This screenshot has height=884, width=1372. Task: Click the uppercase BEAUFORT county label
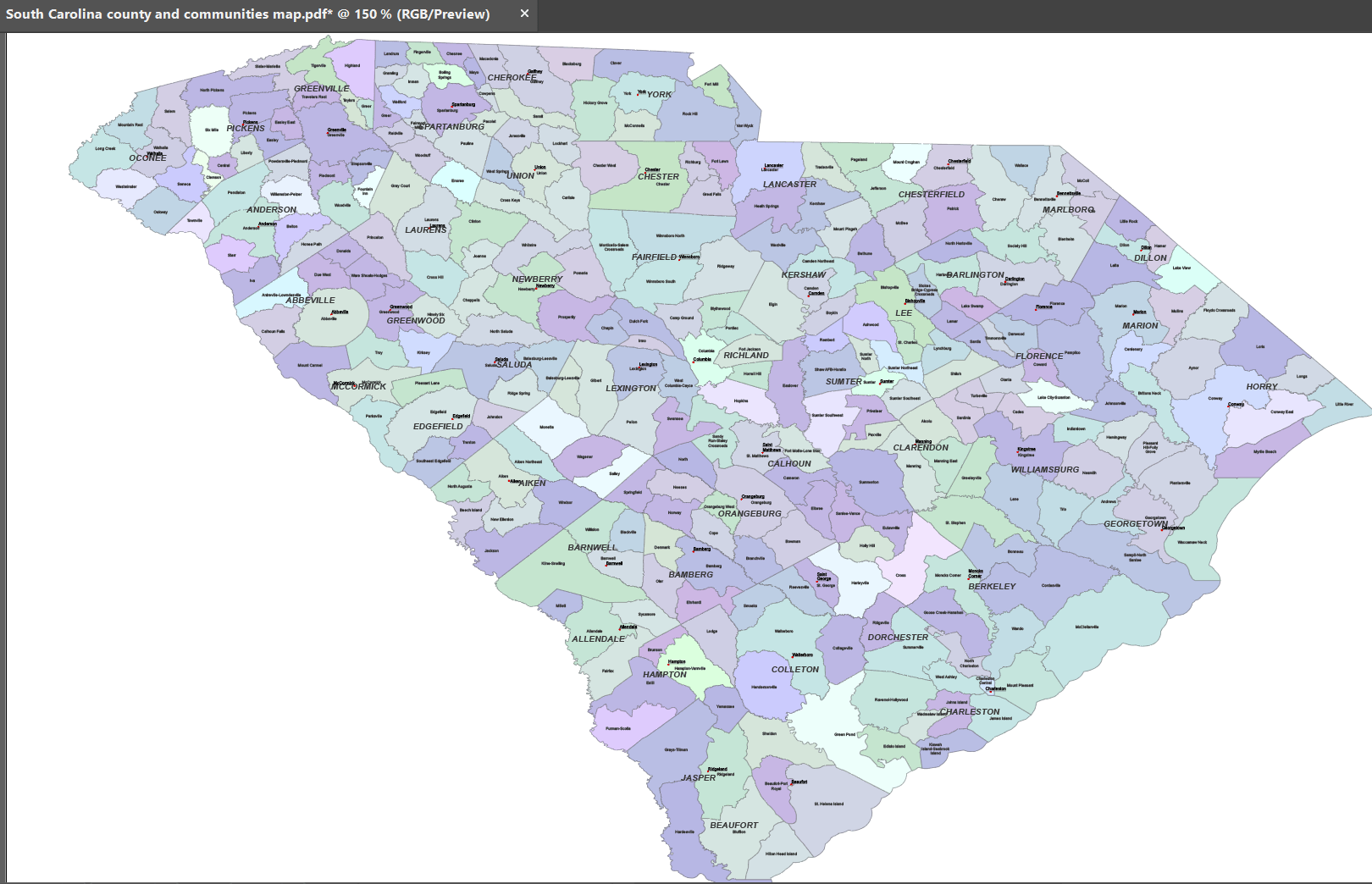pos(734,826)
